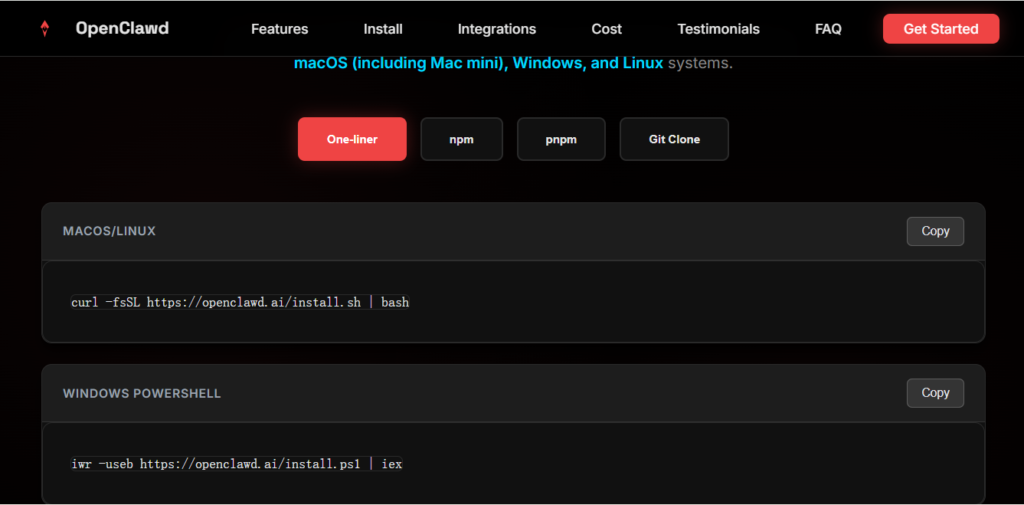Jump to Testimonials from the navbar
1024x505 pixels.
[718, 29]
